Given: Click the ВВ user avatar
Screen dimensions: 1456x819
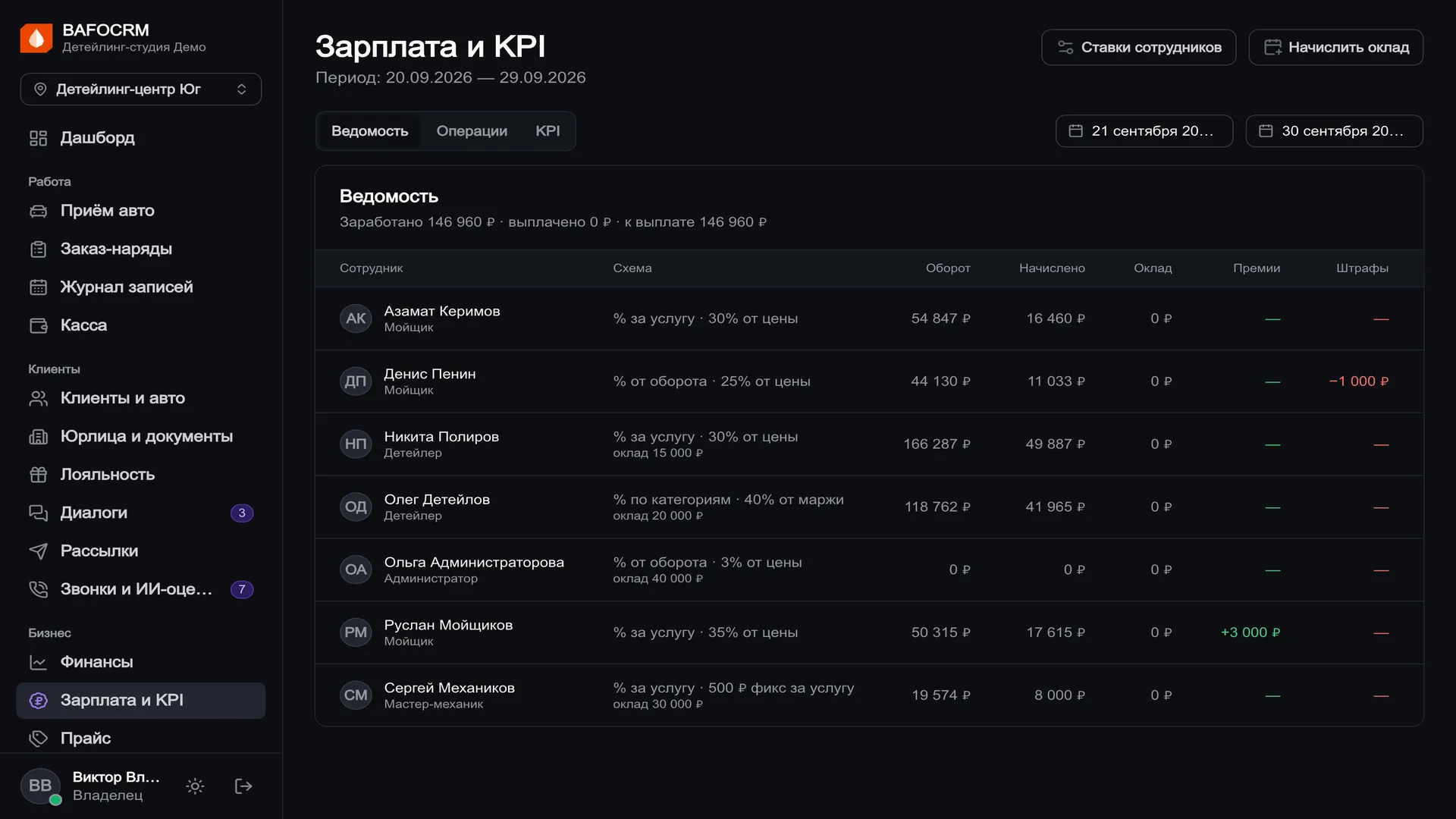Looking at the screenshot, I should [39, 786].
